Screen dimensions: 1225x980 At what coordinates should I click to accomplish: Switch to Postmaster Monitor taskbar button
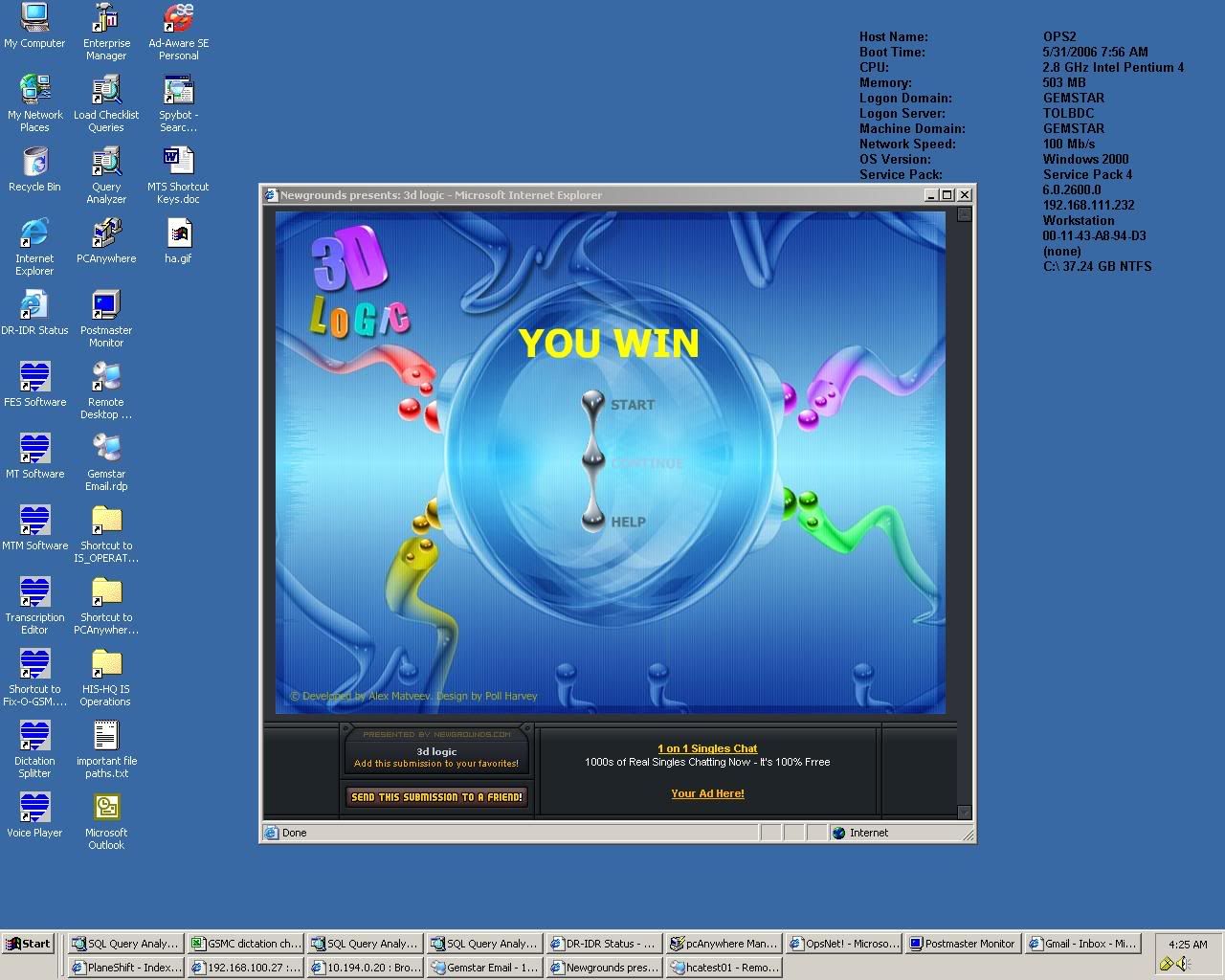[964, 944]
